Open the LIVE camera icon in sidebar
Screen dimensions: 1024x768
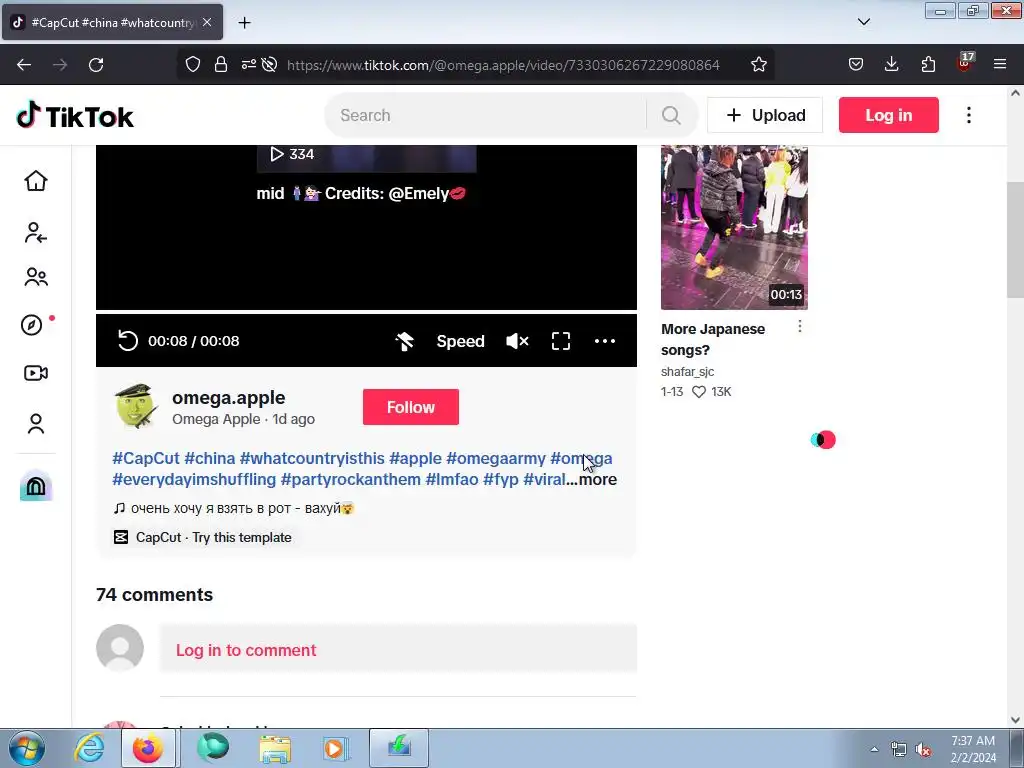pos(36,373)
